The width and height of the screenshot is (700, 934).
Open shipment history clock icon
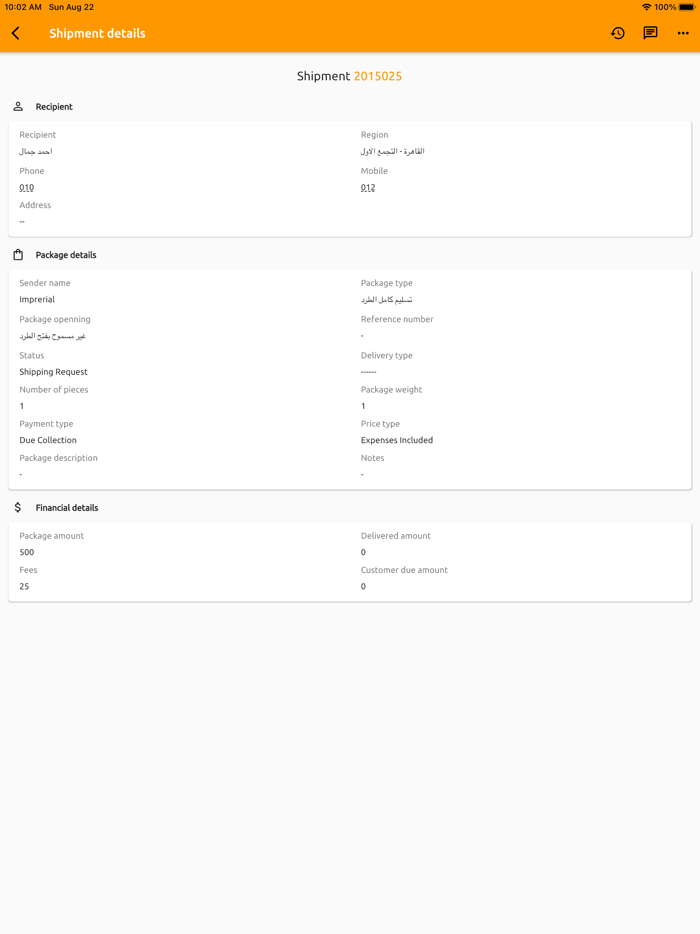618,33
